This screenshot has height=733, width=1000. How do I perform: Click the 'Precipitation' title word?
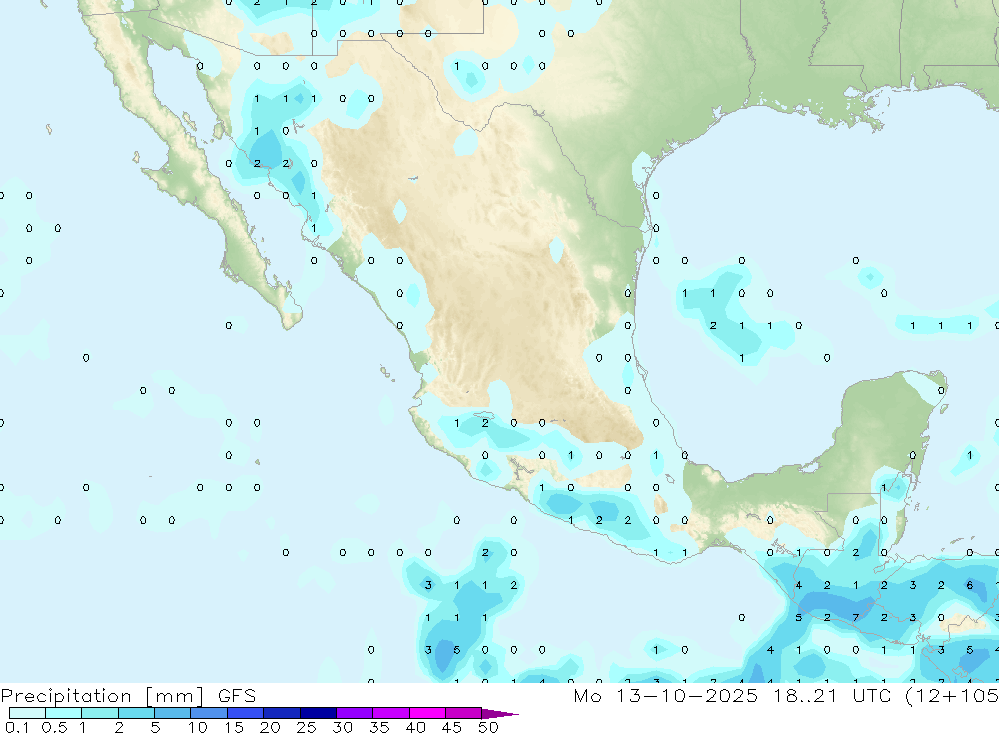(x=66, y=696)
